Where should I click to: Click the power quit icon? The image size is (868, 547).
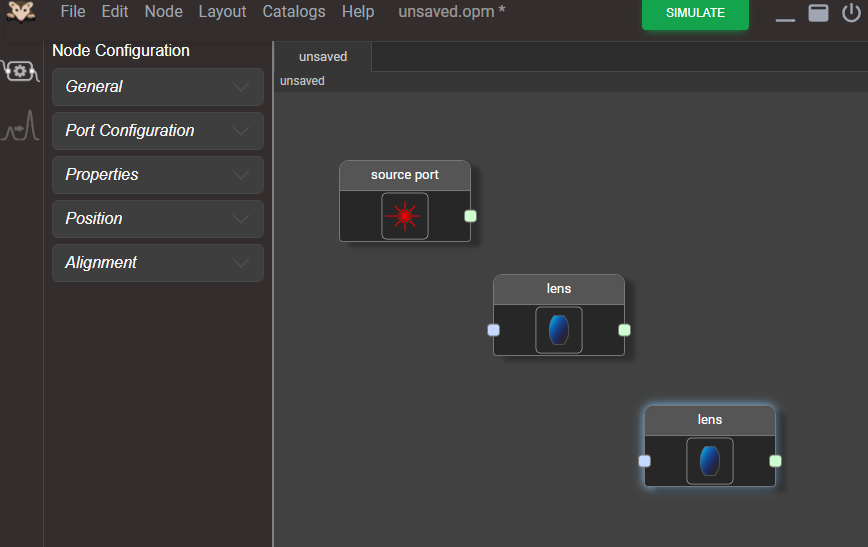point(851,13)
